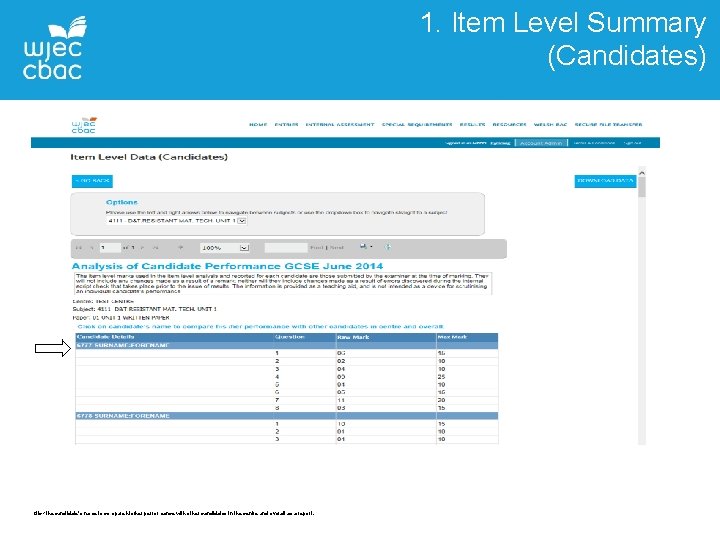The height and width of the screenshot is (540, 720).
Task: Click the find text search field
Action: point(286,248)
